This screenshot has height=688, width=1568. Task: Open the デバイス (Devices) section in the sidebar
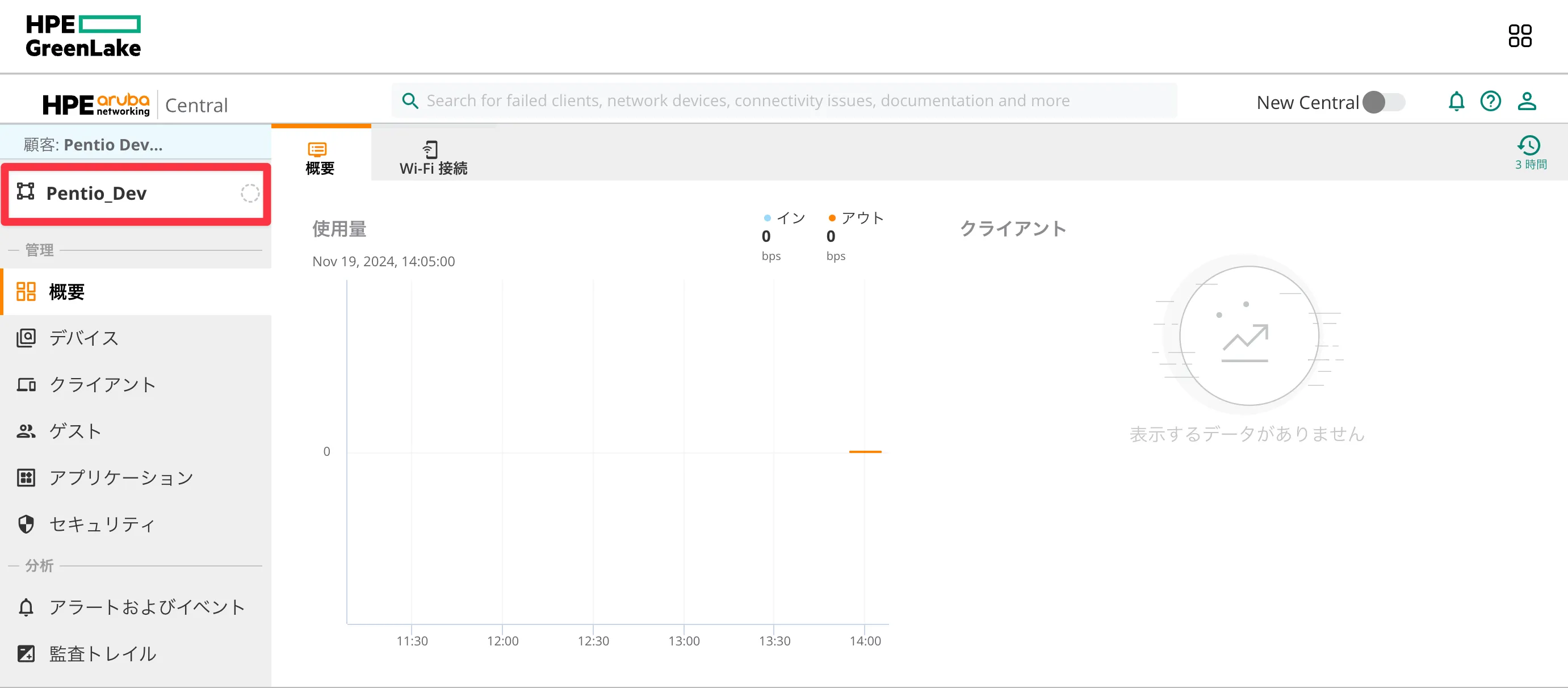tap(83, 338)
